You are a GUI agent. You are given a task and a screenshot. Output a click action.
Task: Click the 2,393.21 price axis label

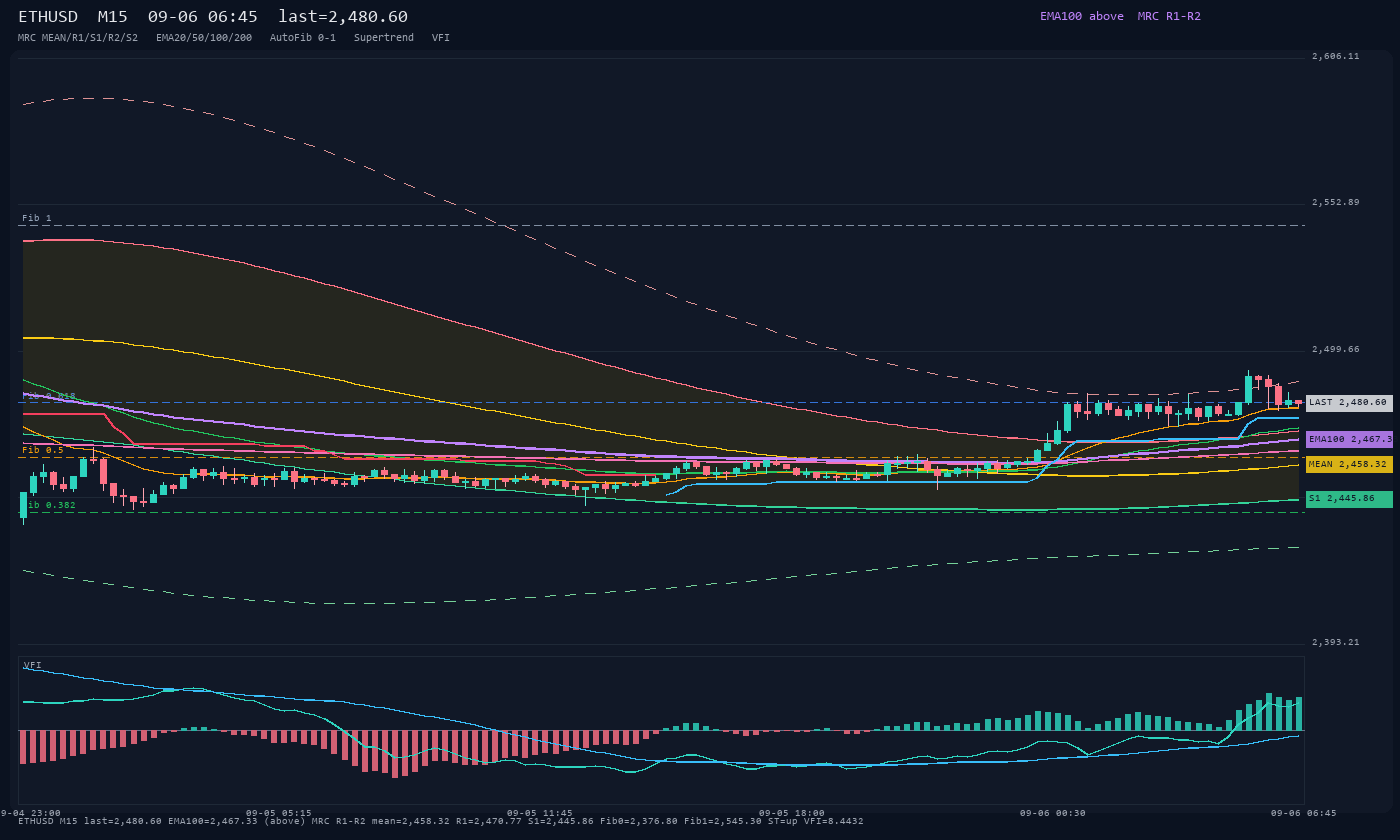pos(1336,643)
